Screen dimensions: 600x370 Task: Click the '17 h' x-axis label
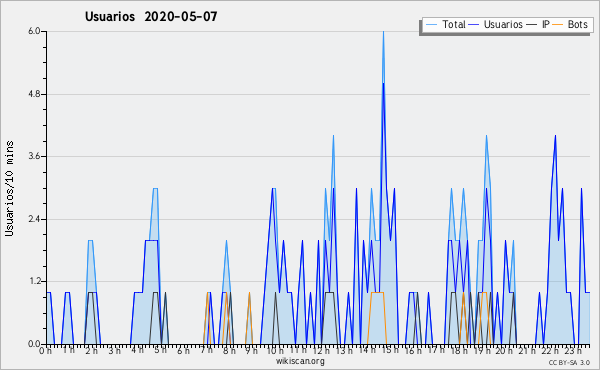point(436,350)
